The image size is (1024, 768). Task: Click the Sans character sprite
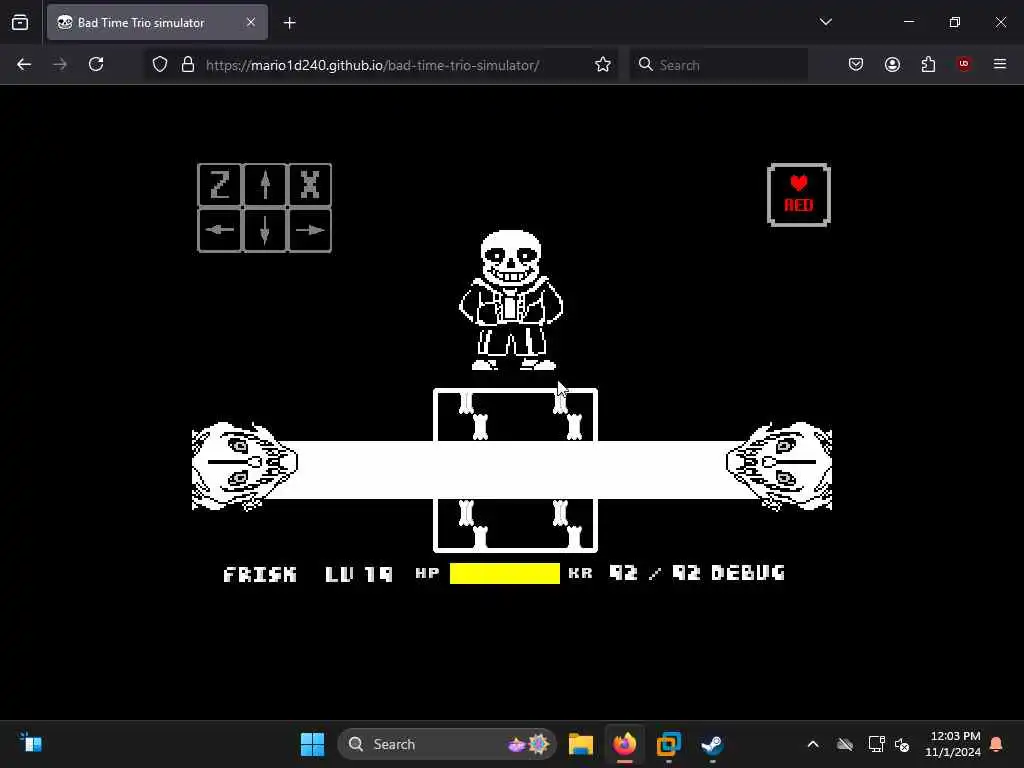click(511, 300)
